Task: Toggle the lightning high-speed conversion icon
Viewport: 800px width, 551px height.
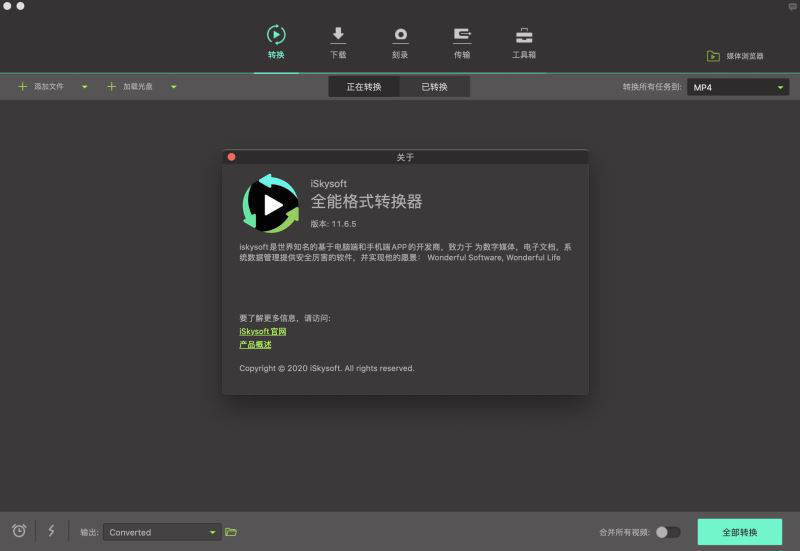Action: pos(52,531)
